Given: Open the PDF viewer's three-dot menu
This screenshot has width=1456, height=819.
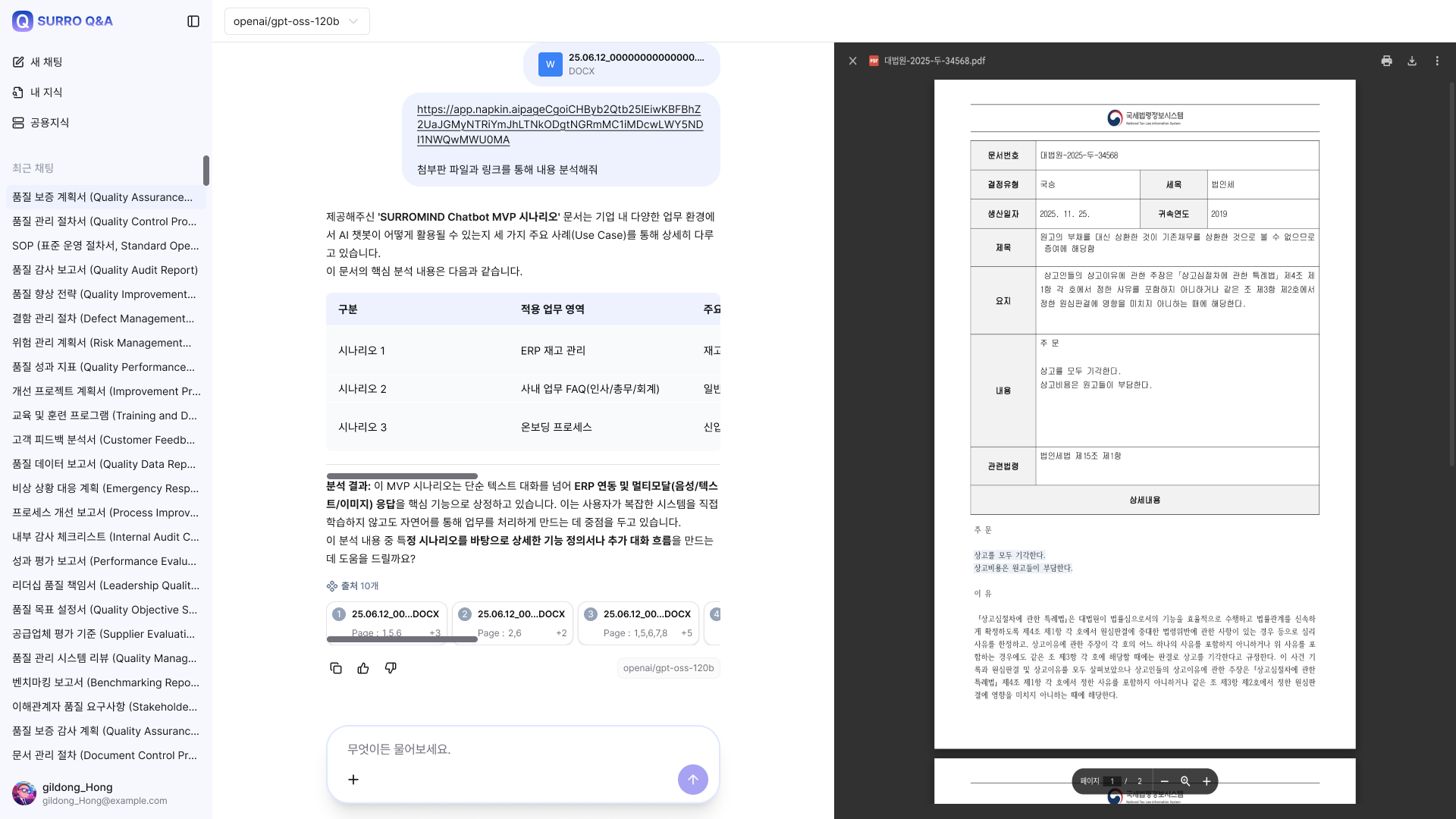Looking at the screenshot, I should (x=1437, y=61).
